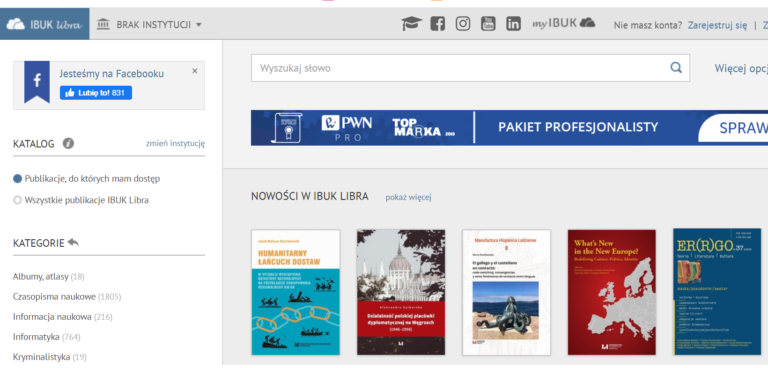Screen dimensions: 768x368
Task: Open the LinkedIn icon in the header
Action: point(513,24)
